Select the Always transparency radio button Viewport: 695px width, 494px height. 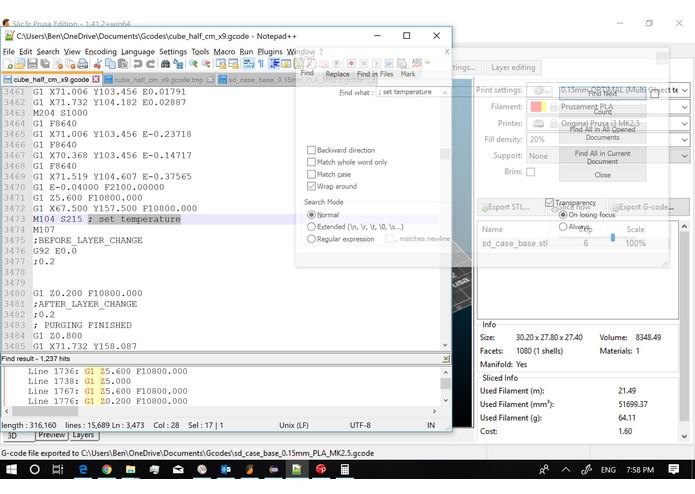click(x=563, y=226)
